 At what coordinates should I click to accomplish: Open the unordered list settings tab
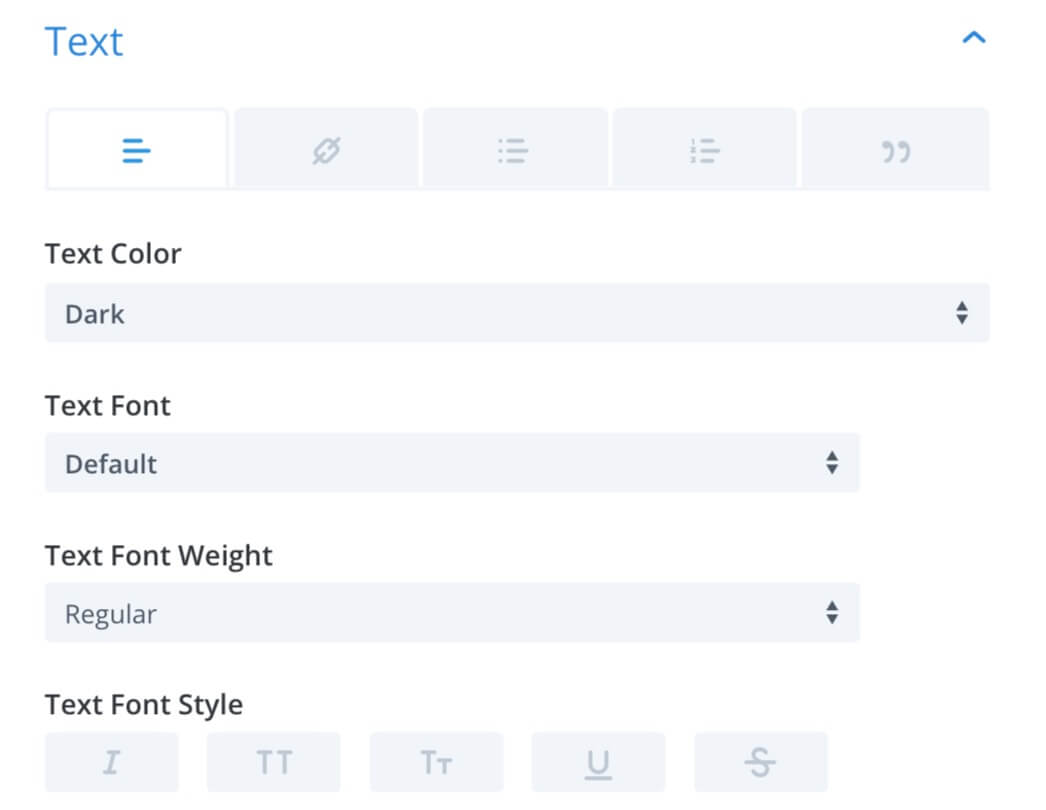coord(514,149)
